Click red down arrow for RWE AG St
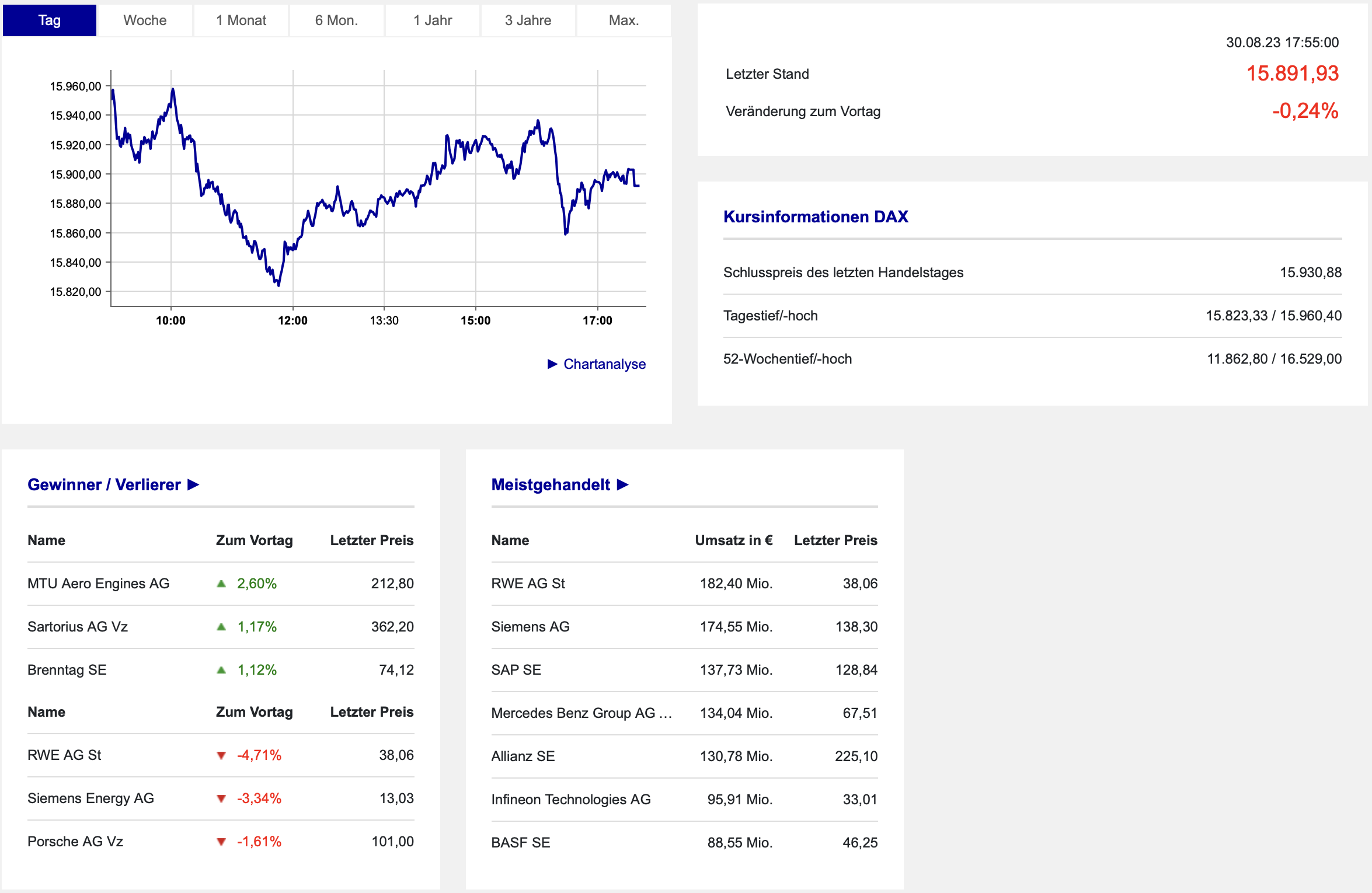This screenshot has width=1372, height=893. point(221,756)
